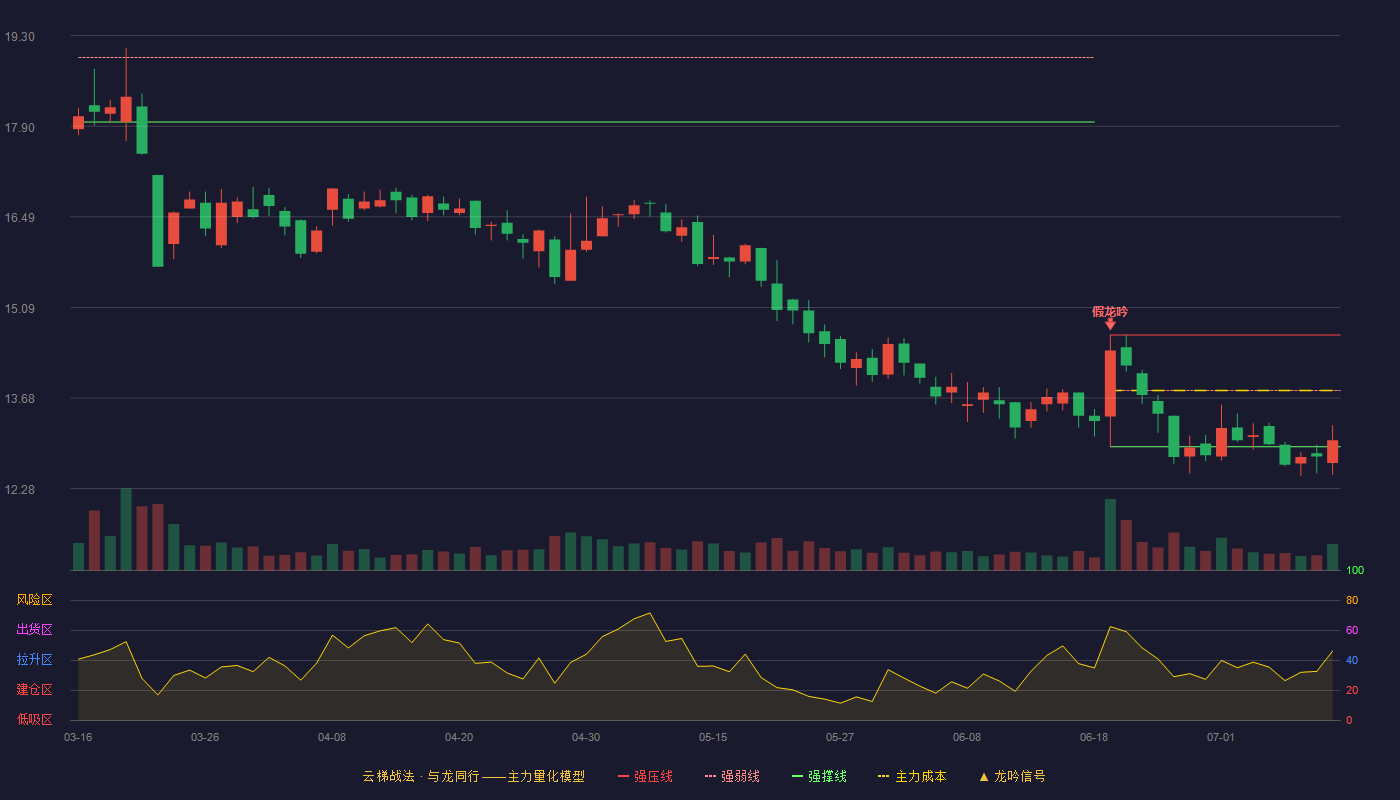Click the green 100 indicator scale value
This screenshot has width=1400, height=800.
point(1355,571)
